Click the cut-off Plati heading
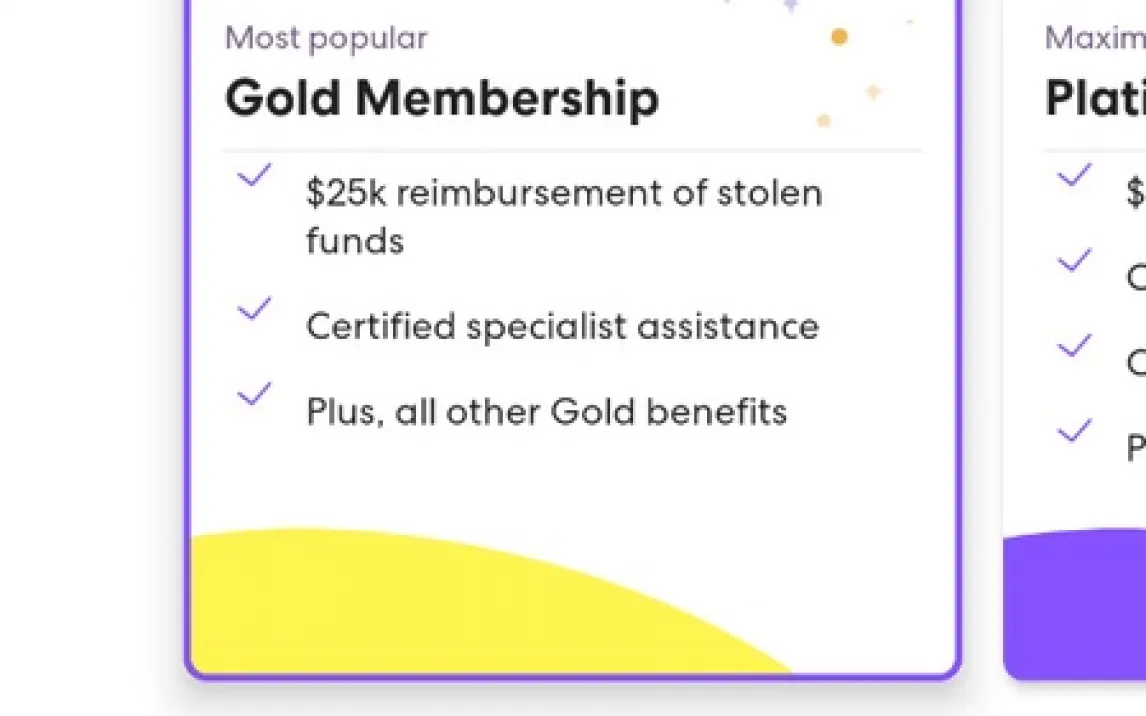Viewport: 1146px width, 716px height. pos(1095,98)
